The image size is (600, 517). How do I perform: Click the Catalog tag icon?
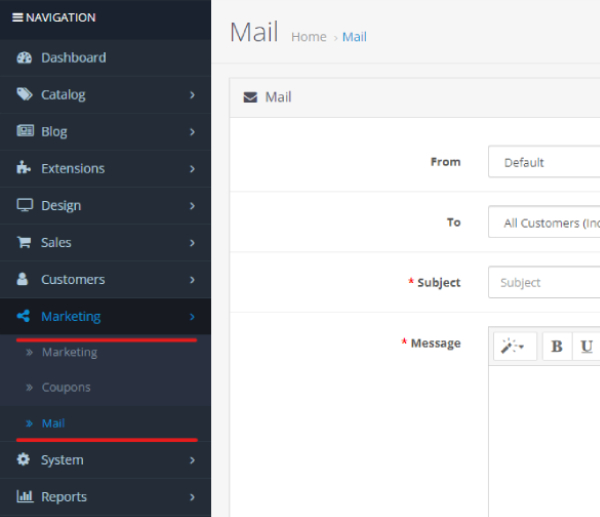click(24, 94)
